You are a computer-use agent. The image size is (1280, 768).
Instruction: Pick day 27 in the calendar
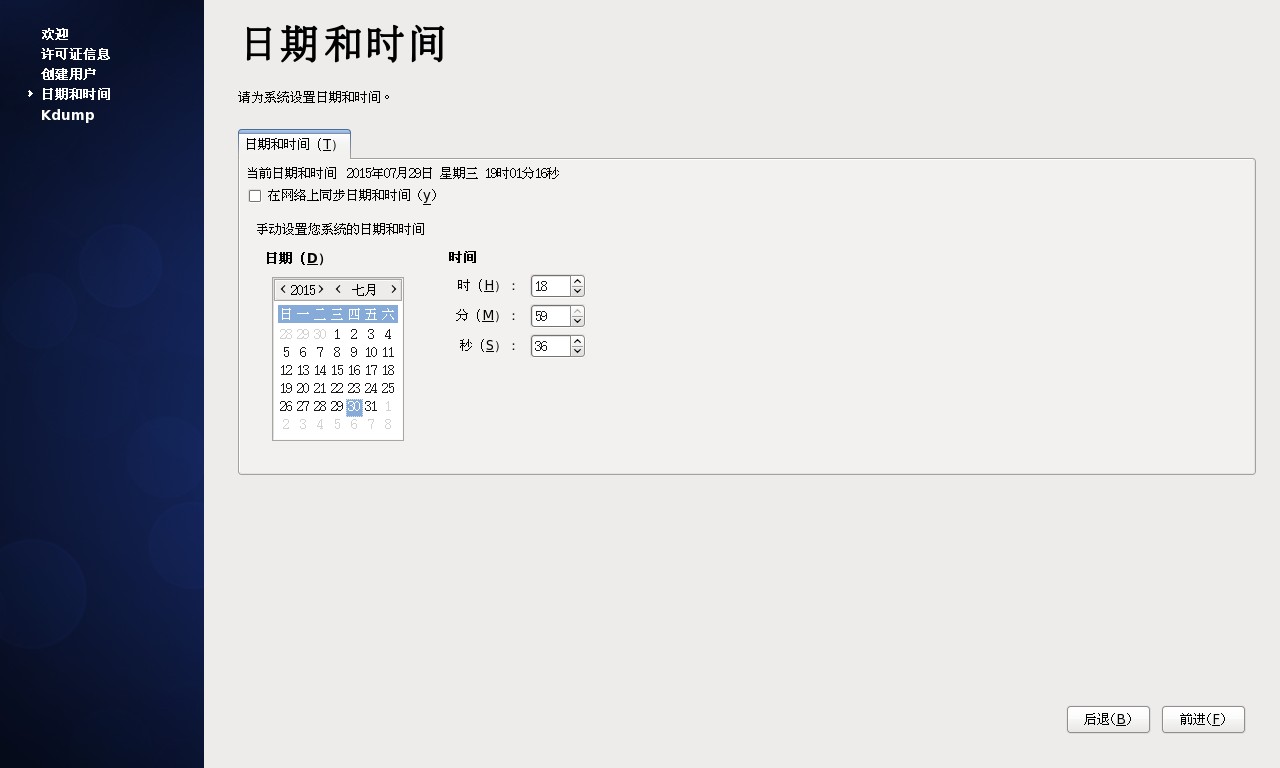point(303,406)
